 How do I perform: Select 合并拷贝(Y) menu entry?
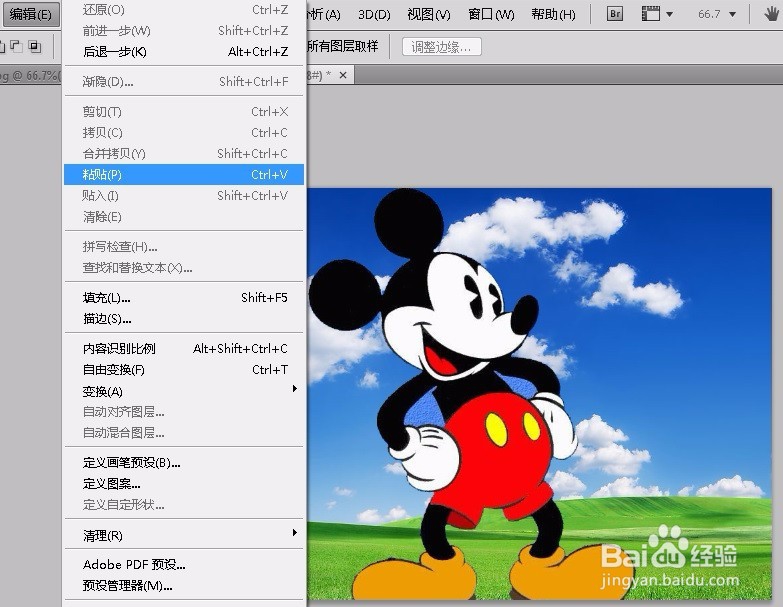click(184, 154)
